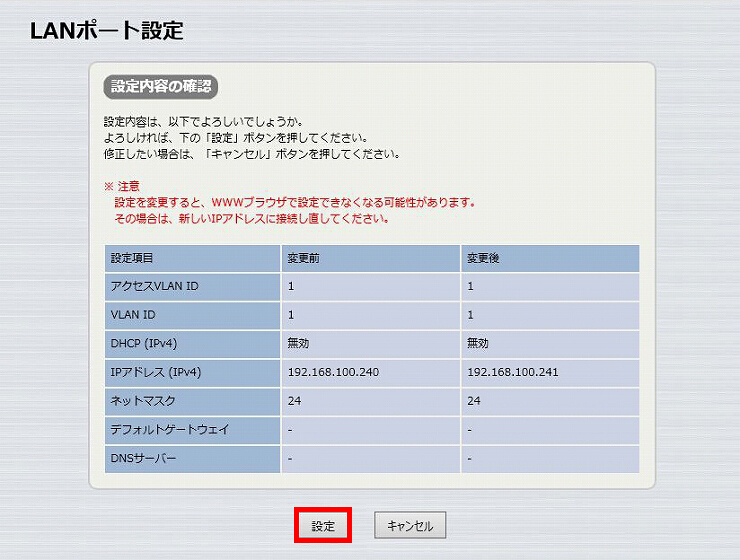The image size is (740, 560).
Task: Click the 設定 button to apply settings
Action: pos(323,525)
